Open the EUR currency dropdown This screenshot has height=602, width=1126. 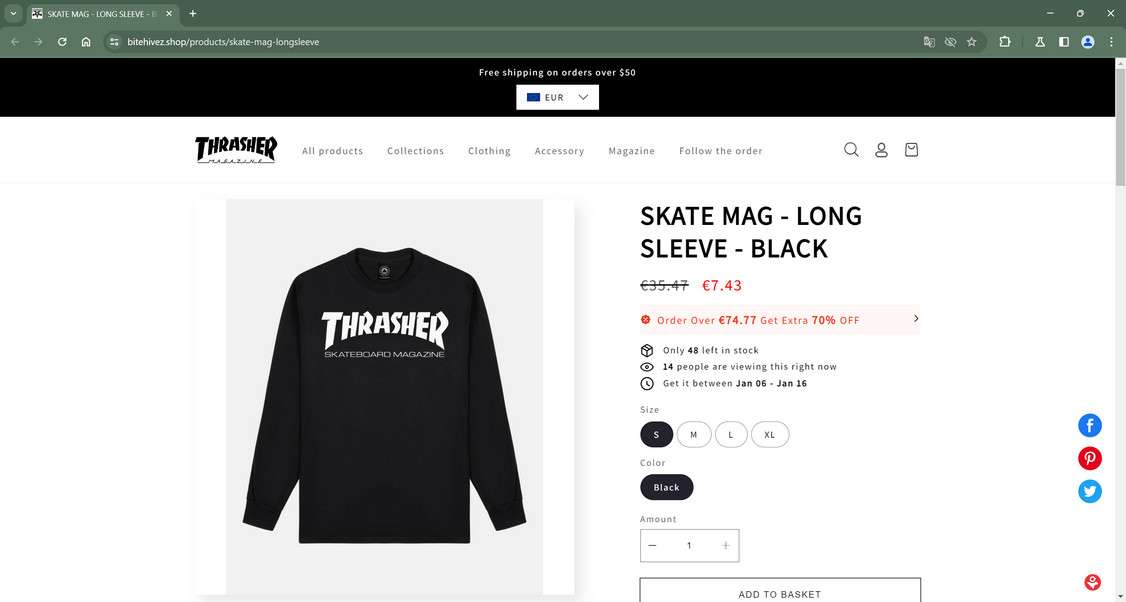557,97
